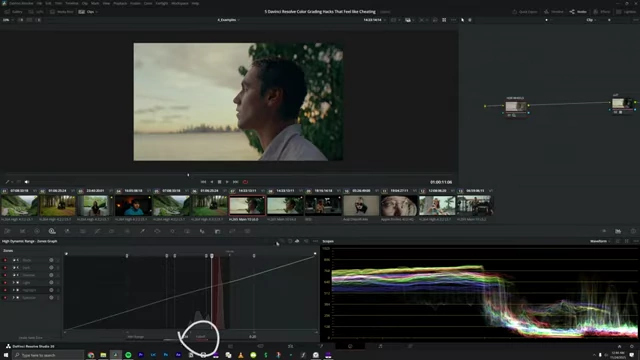Screen dimensions: 640x360
Task: Open the Tracker palette
Action: point(172,231)
